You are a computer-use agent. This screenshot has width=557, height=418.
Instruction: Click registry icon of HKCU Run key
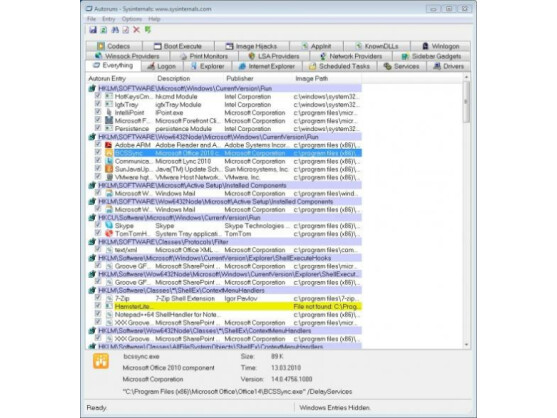click(92, 217)
